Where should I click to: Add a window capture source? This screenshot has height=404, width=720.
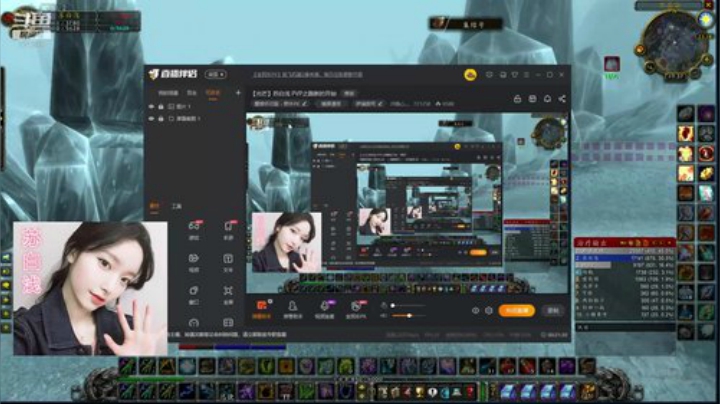pos(194,294)
